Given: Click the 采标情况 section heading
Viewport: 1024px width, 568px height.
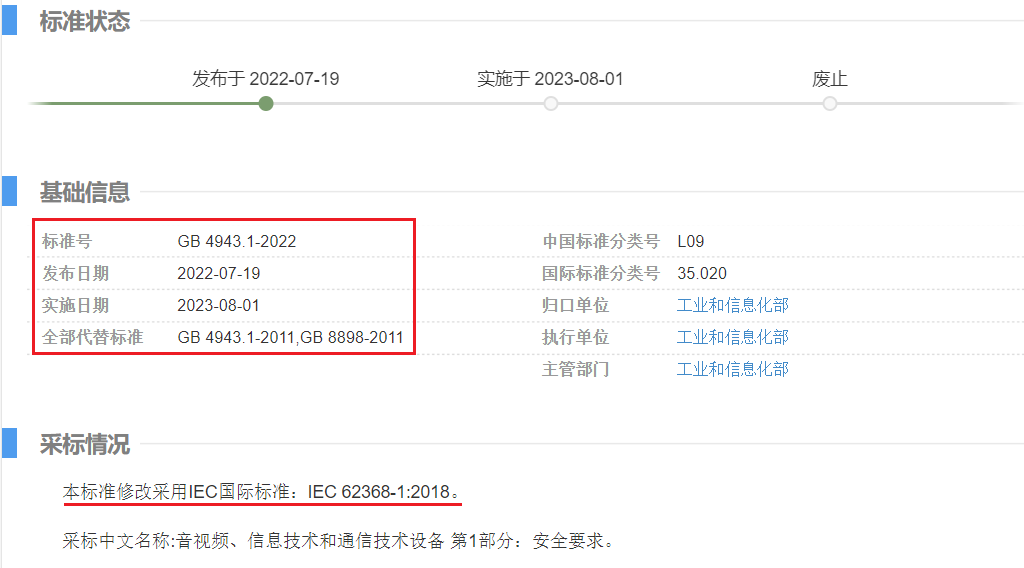Looking at the screenshot, I should (x=85, y=444).
